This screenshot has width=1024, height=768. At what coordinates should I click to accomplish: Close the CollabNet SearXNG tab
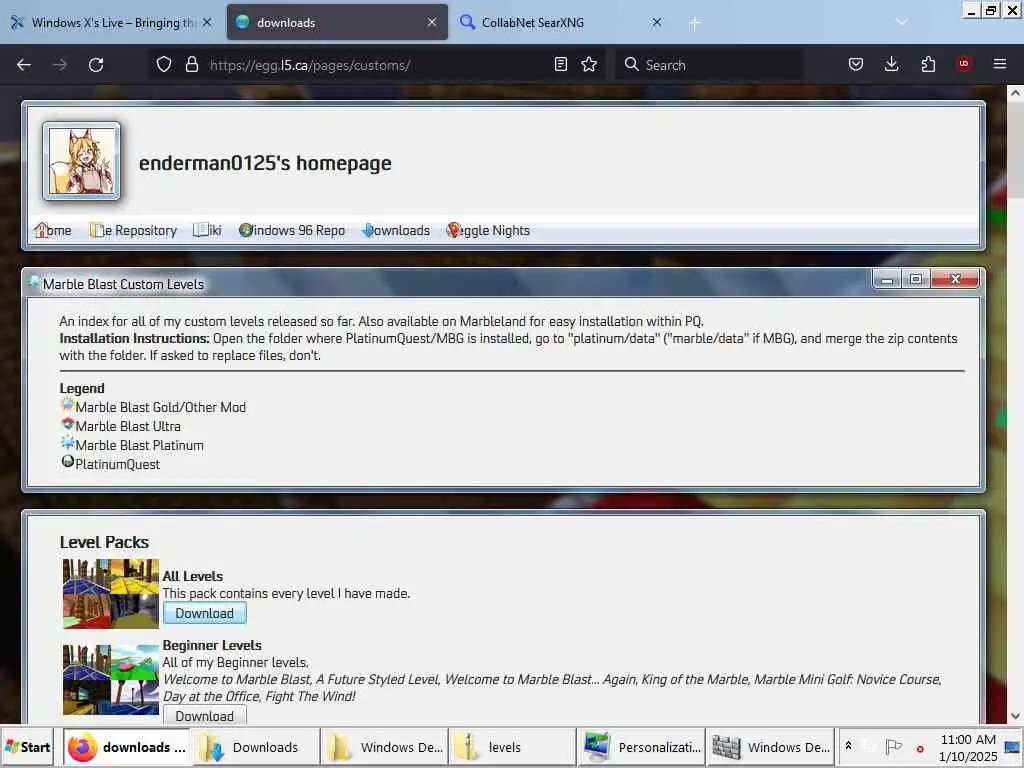(x=657, y=22)
